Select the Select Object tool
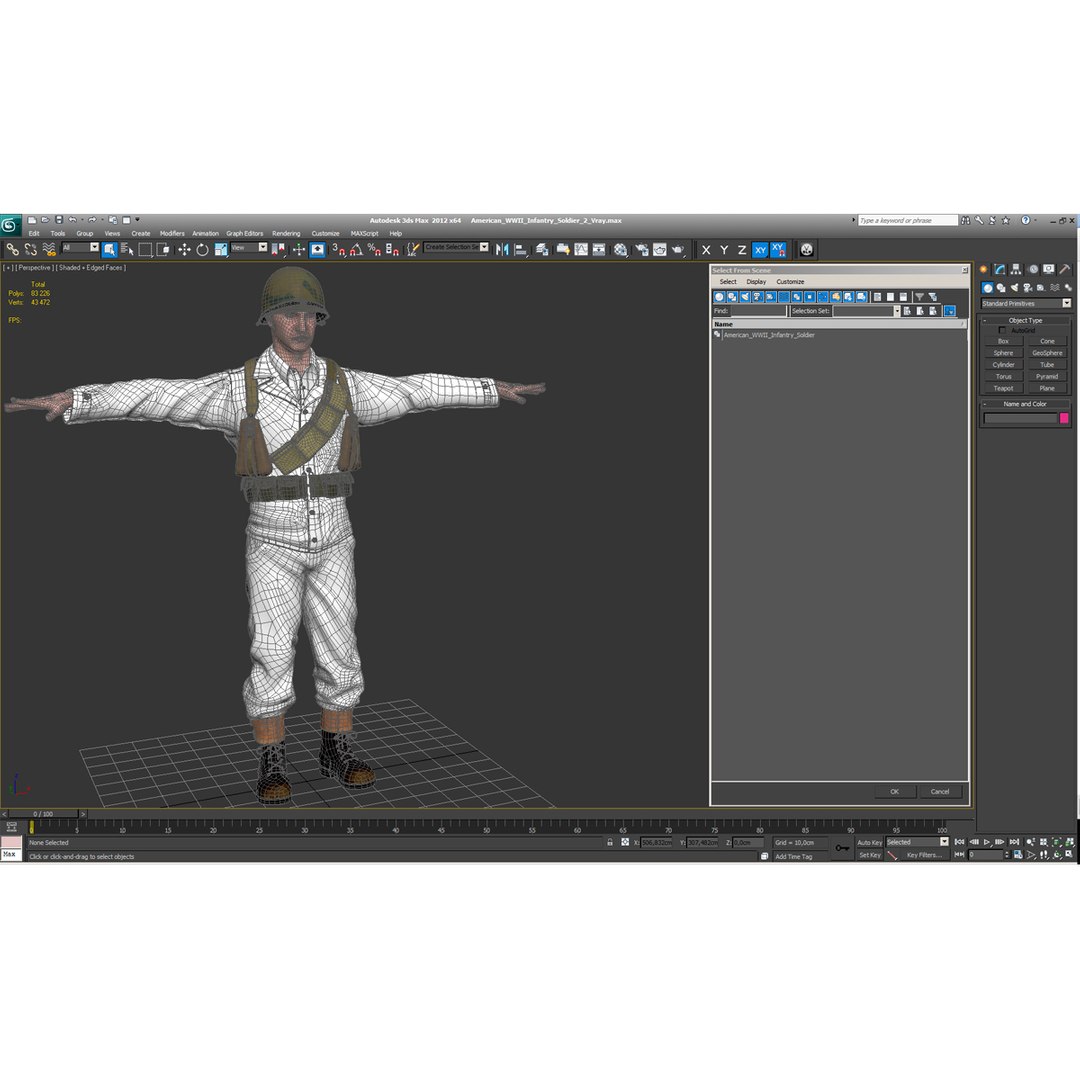 click(110, 249)
